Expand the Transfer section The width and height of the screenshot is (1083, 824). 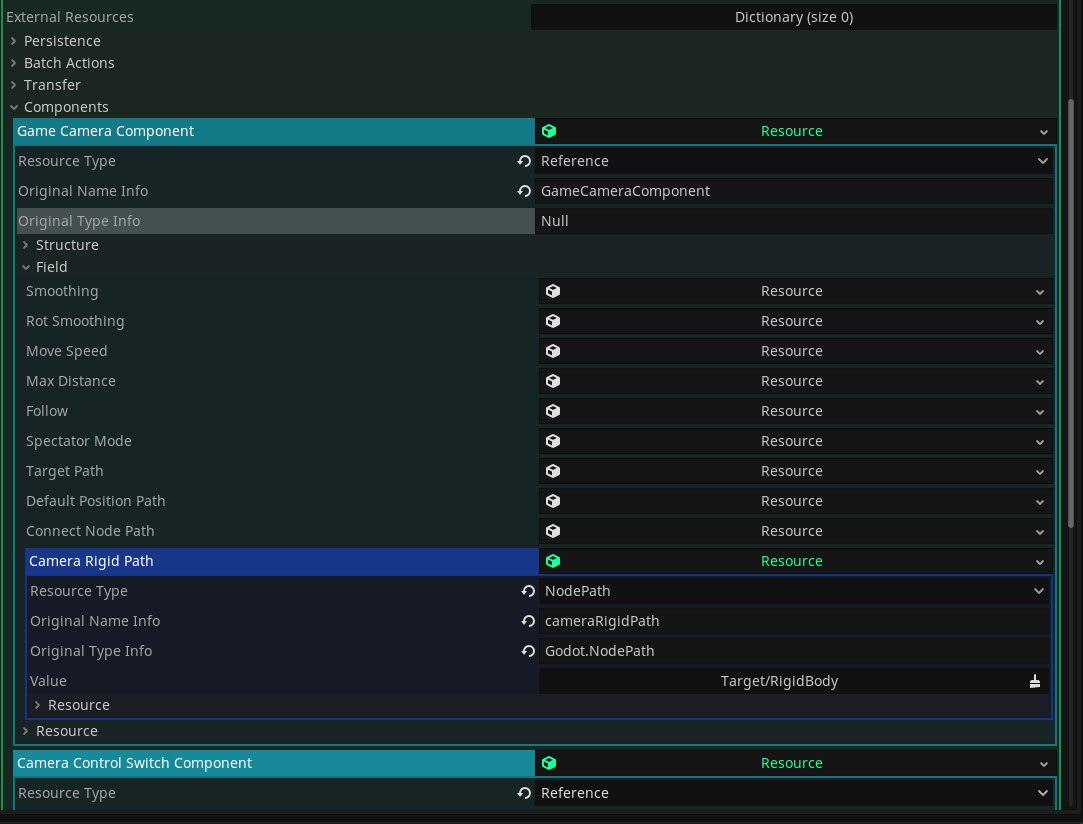(13, 86)
